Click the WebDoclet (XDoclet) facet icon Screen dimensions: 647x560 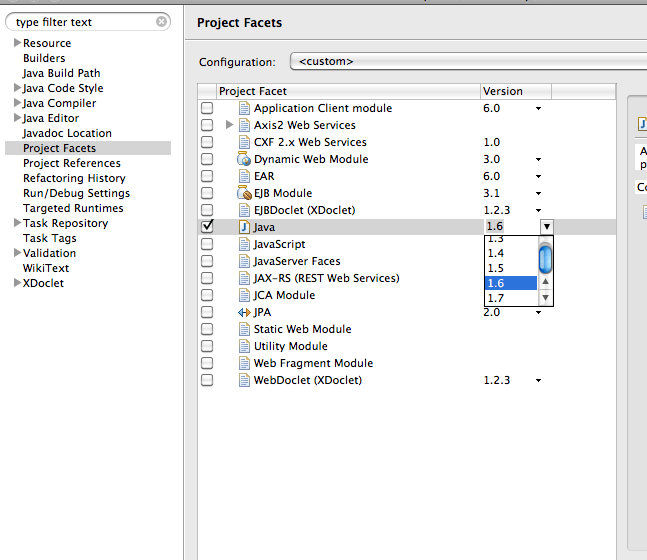[x=244, y=380]
